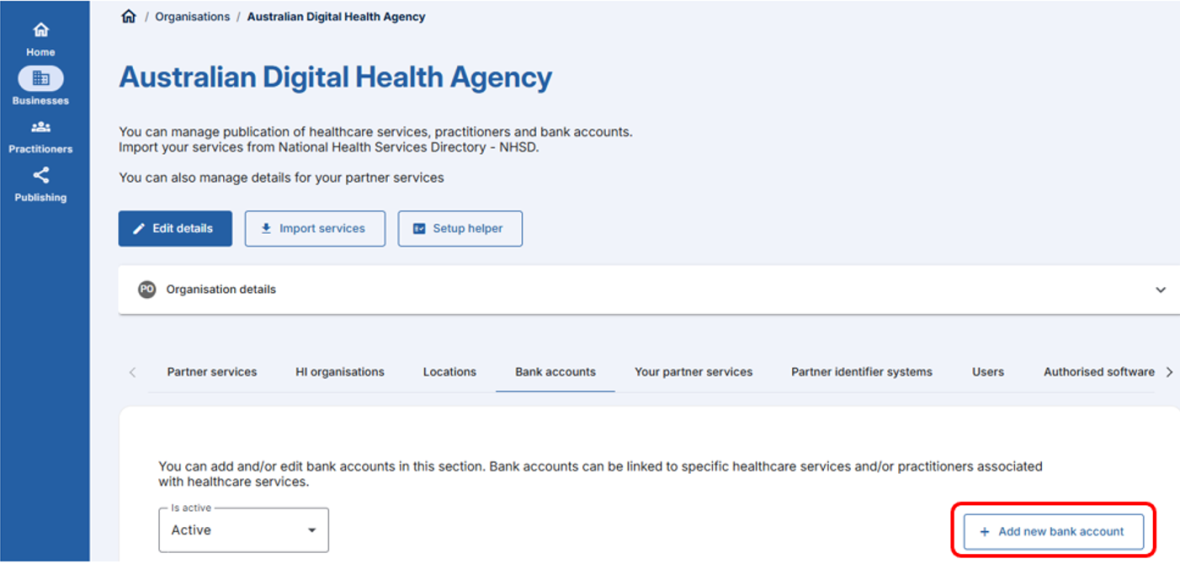Screen dimensions: 1180x564
Task: Switch to the HI organisations tab
Action: [x=340, y=372]
